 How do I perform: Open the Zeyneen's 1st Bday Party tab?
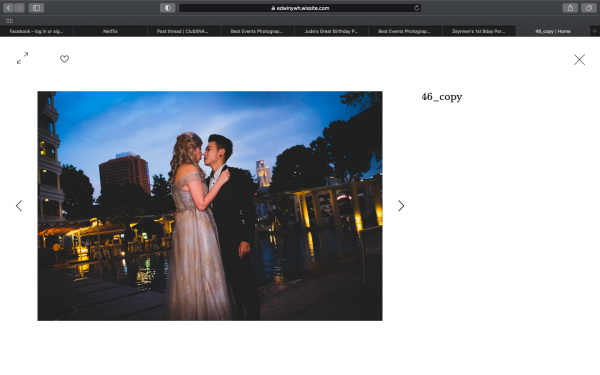[x=478, y=31]
